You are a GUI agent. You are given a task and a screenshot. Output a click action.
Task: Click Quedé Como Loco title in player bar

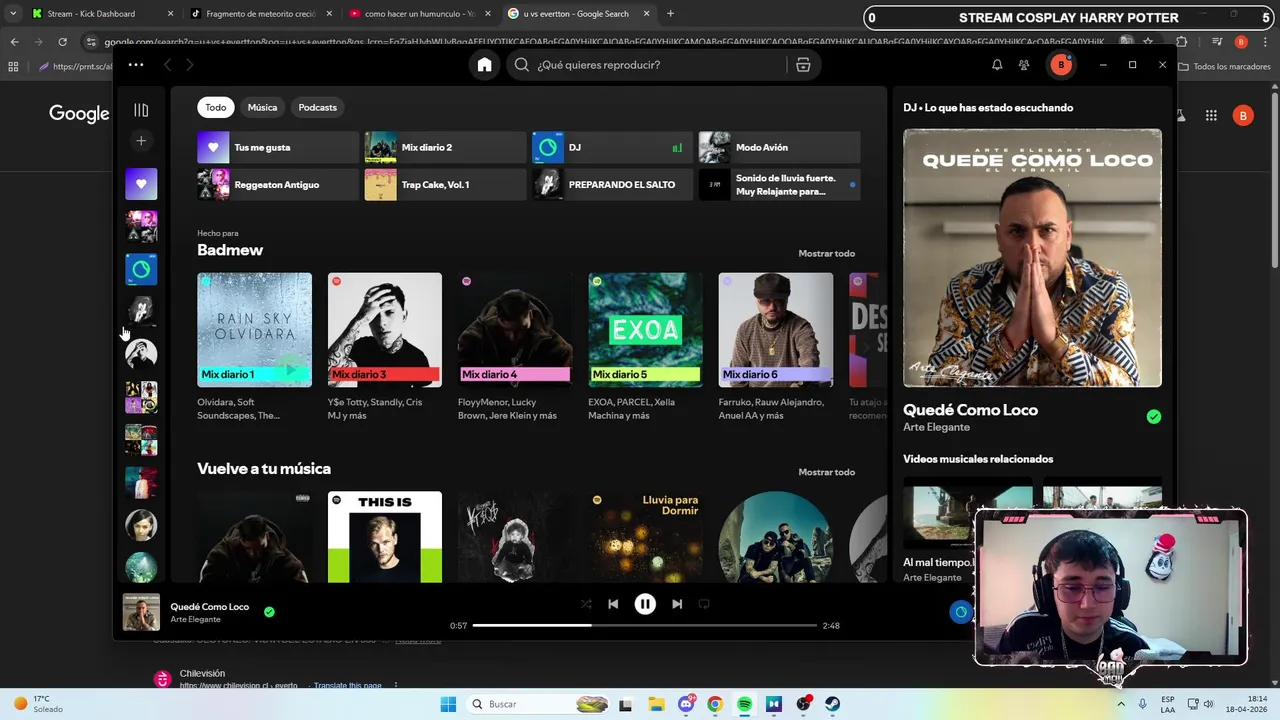pyautogui.click(x=210, y=607)
